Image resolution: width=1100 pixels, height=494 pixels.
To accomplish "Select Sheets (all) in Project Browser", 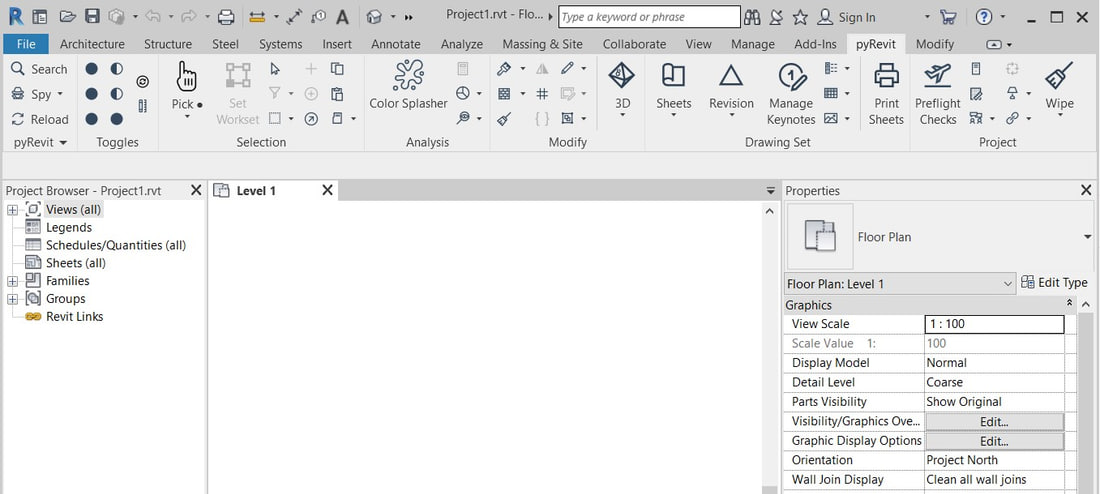I will click(76, 263).
